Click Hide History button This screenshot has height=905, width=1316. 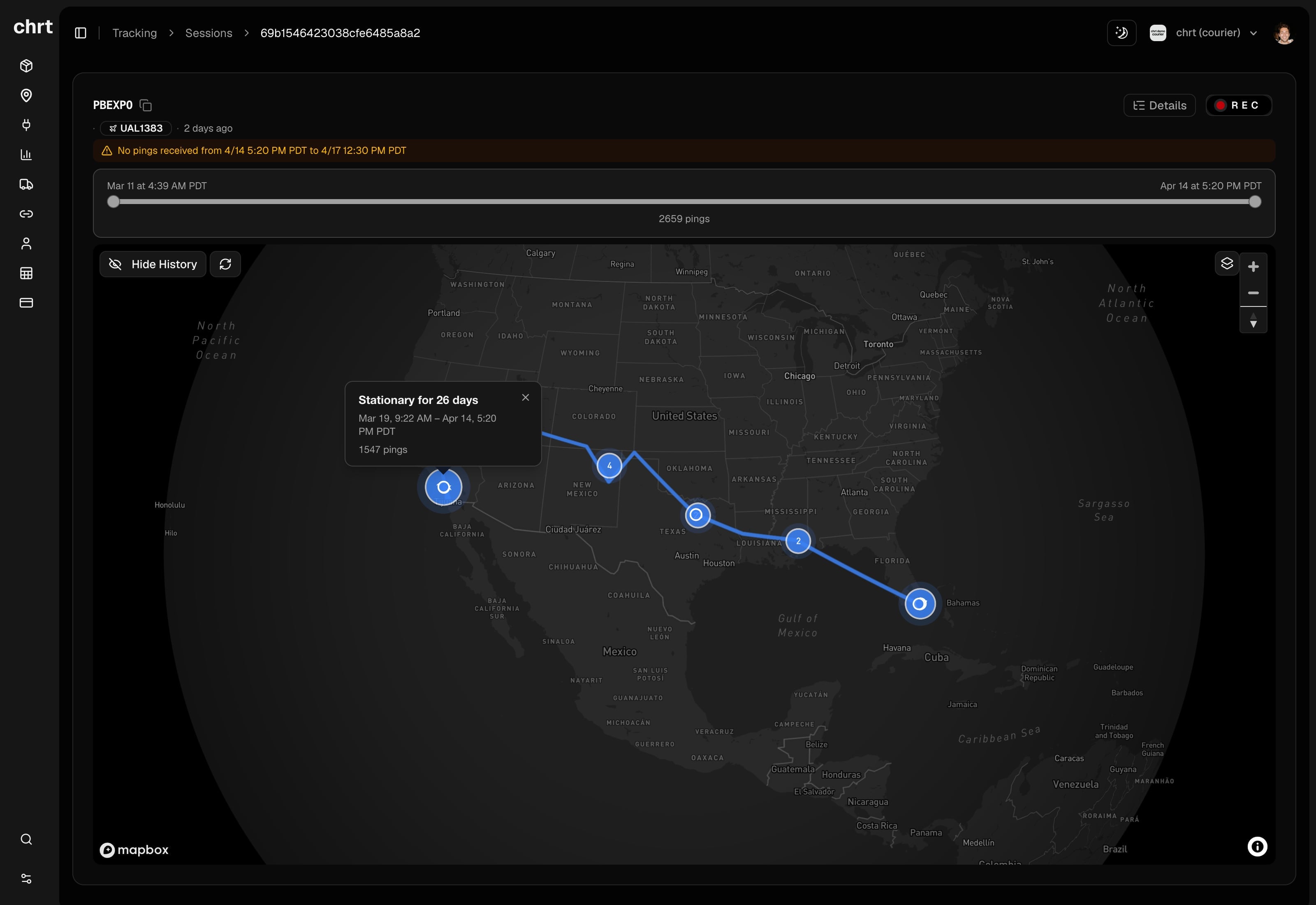click(x=153, y=264)
